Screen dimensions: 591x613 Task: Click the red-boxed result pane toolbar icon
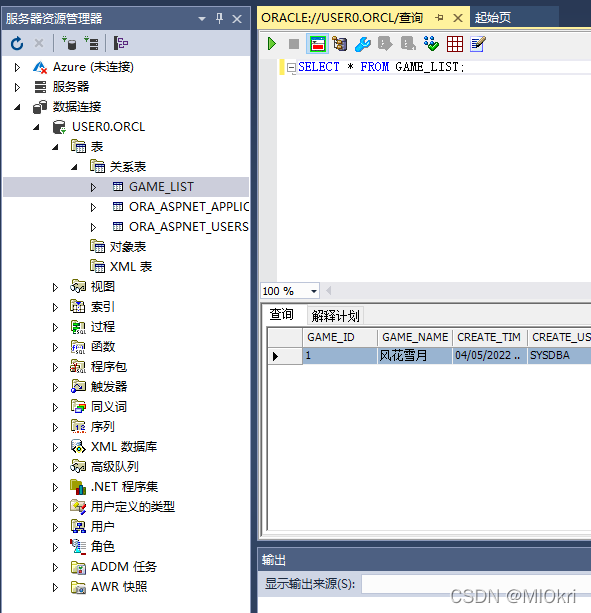click(317, 44)
